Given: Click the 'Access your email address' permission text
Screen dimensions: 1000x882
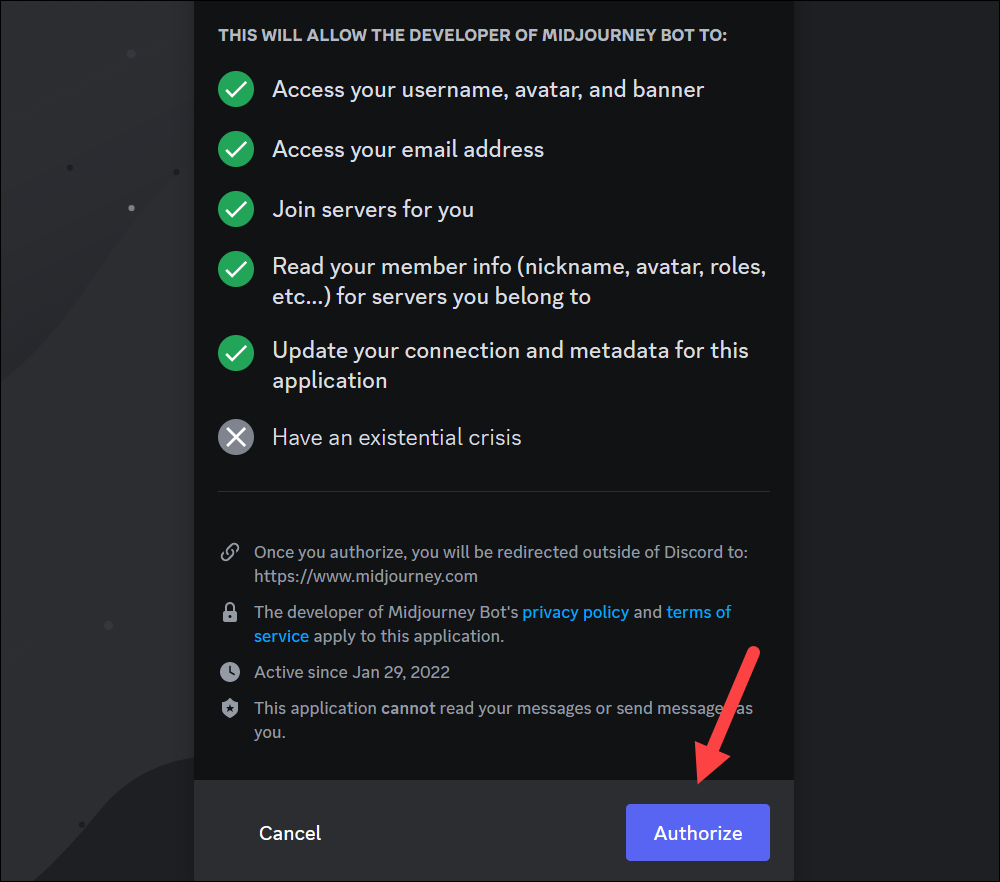Looking at the screenshot, I should pos(408,149).
